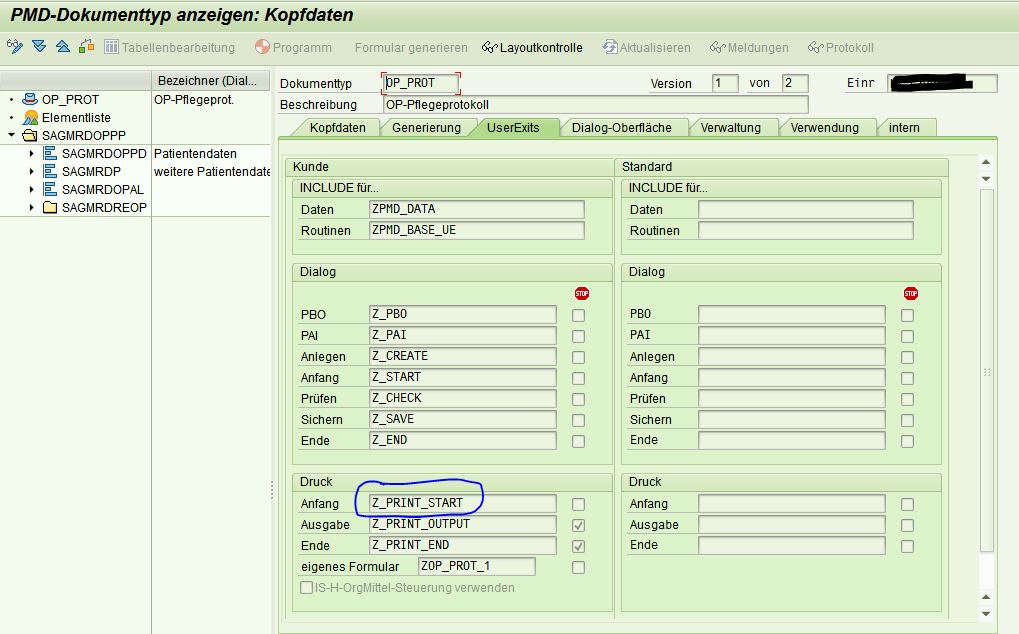This screenshot has width=1019, height=634.
Task: Toggle the Kunde PBO stop checkbox
Action: [578, 315]
